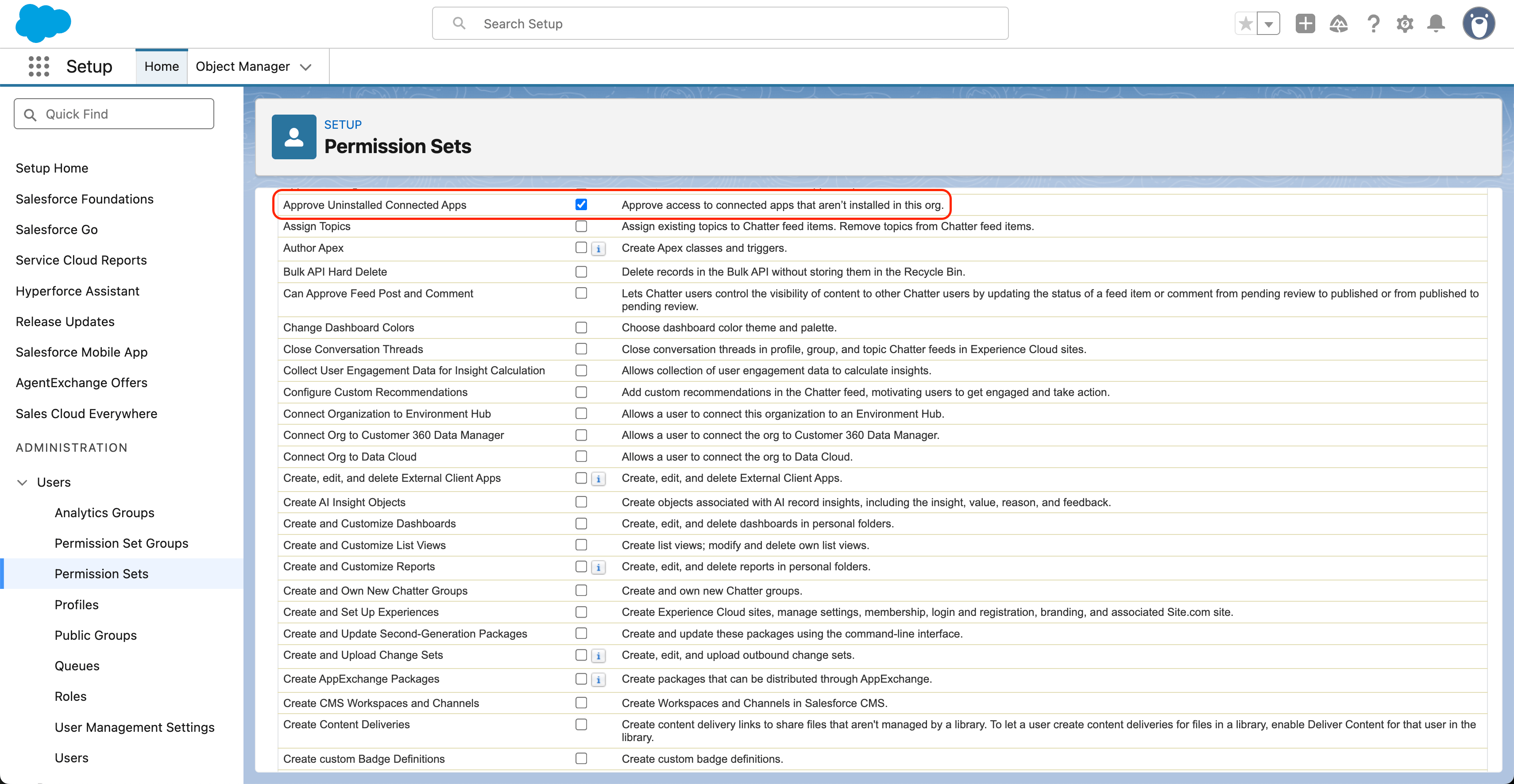This screenshot has width=1514, height=784.
Task: Click info icon for Create and Upload Change Sets
Action: coord(599,656)
